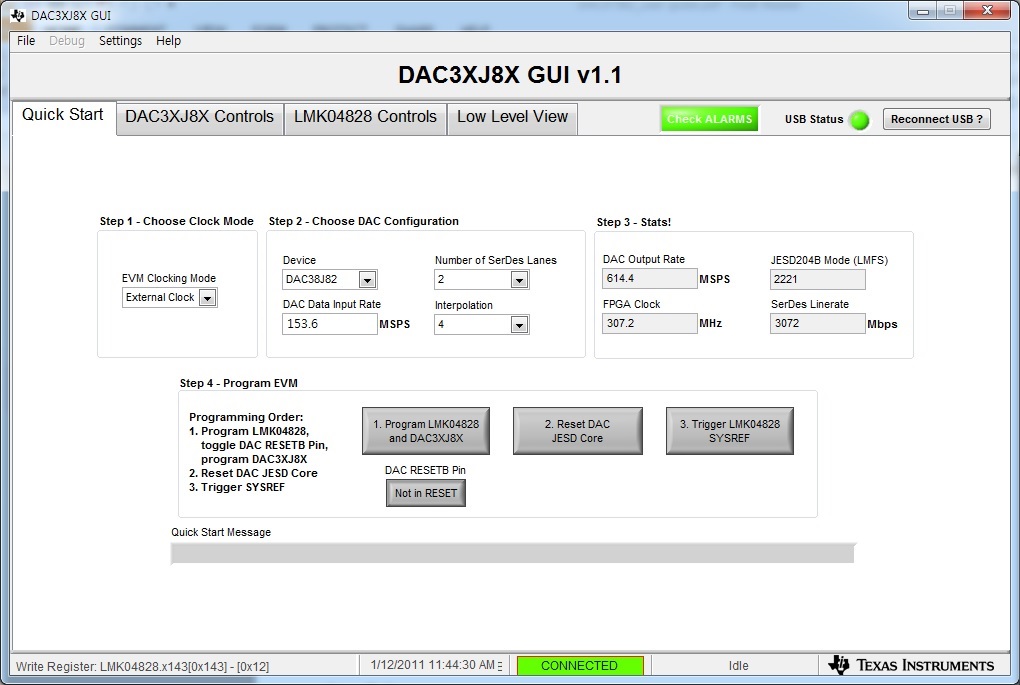Viewport: 1020px width, 685px height.
Task: Click the Reset DAC JESD Core button
Action: pyautogui.click(x=578, y=431)
